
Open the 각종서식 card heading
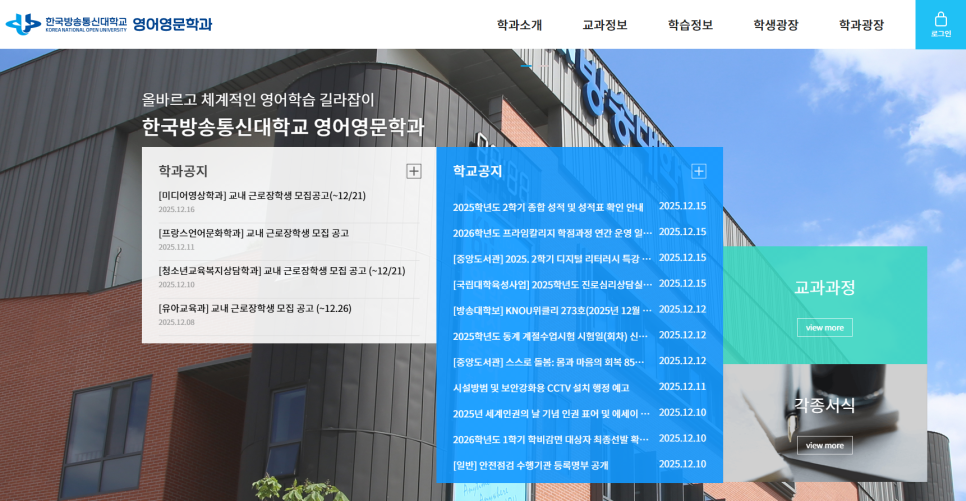coord(824,405)
